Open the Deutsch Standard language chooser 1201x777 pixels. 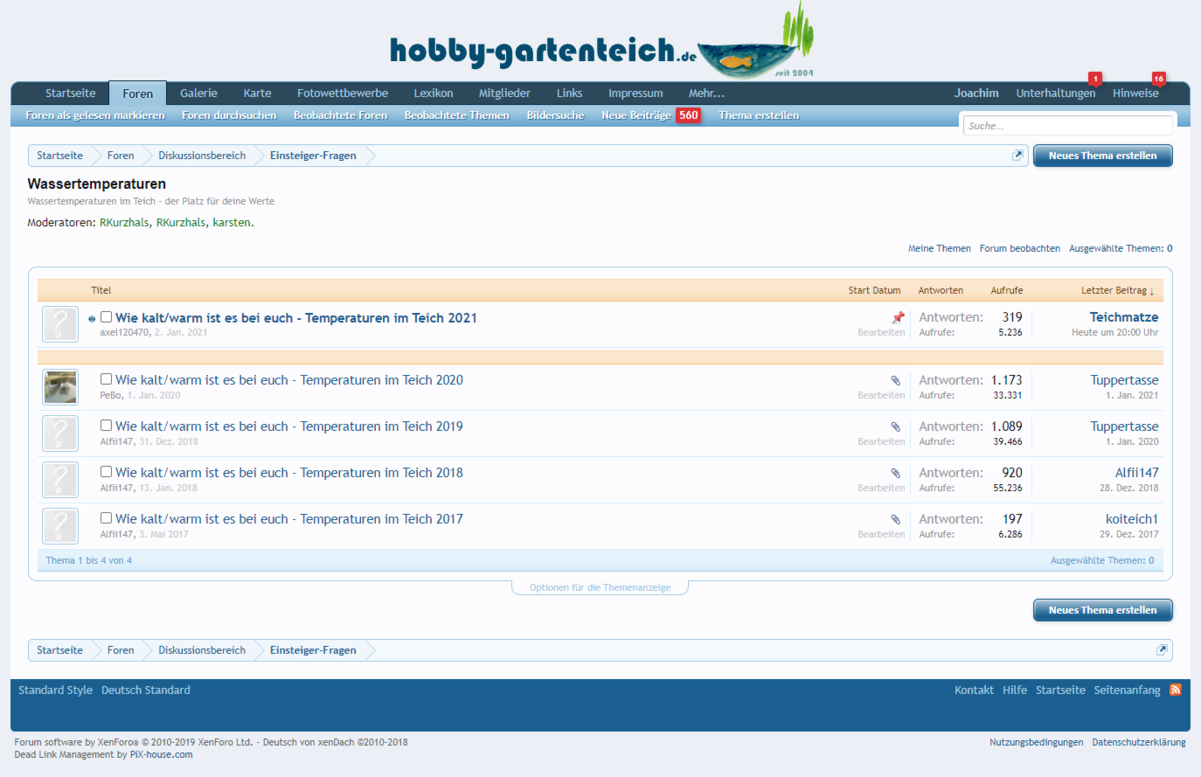pos(145,690)
